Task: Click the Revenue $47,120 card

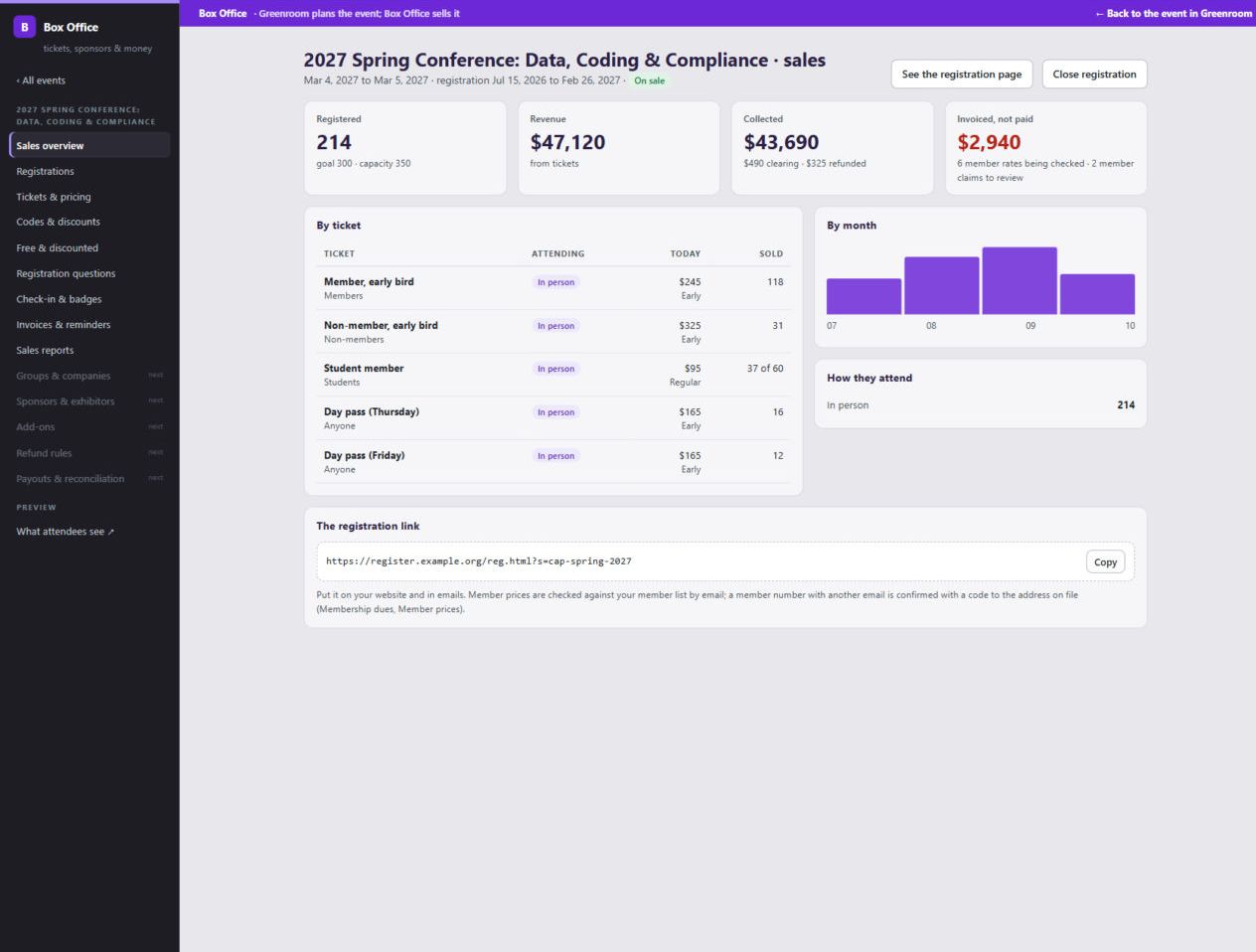Action: [x=619, y=148]
